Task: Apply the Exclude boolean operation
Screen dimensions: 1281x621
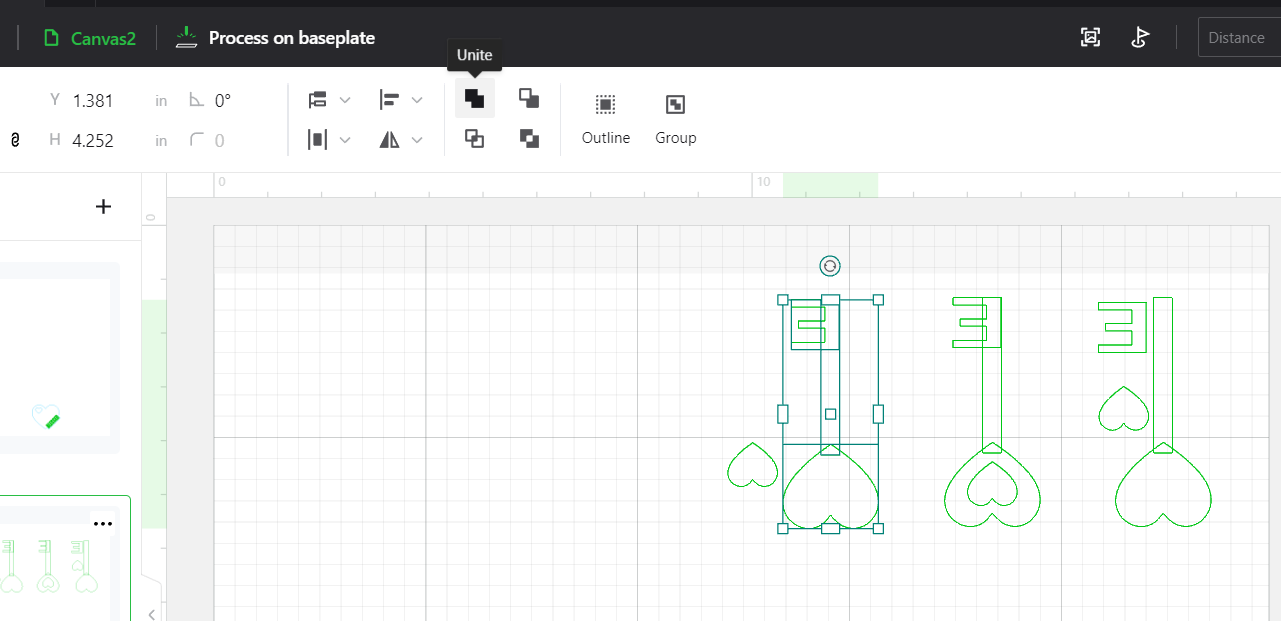Action: (x=529, y=139)
